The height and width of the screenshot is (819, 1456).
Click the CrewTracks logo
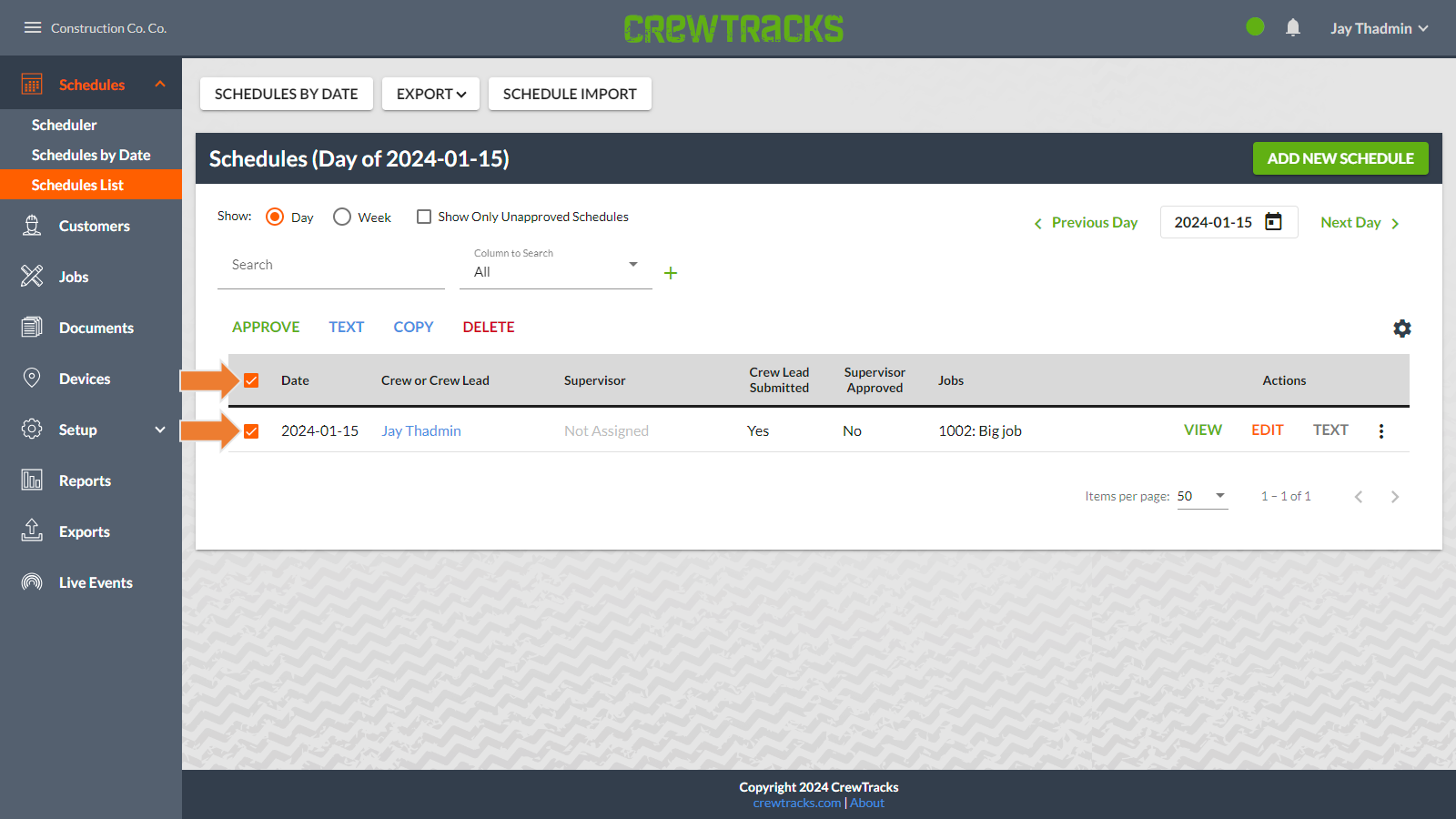733,28
